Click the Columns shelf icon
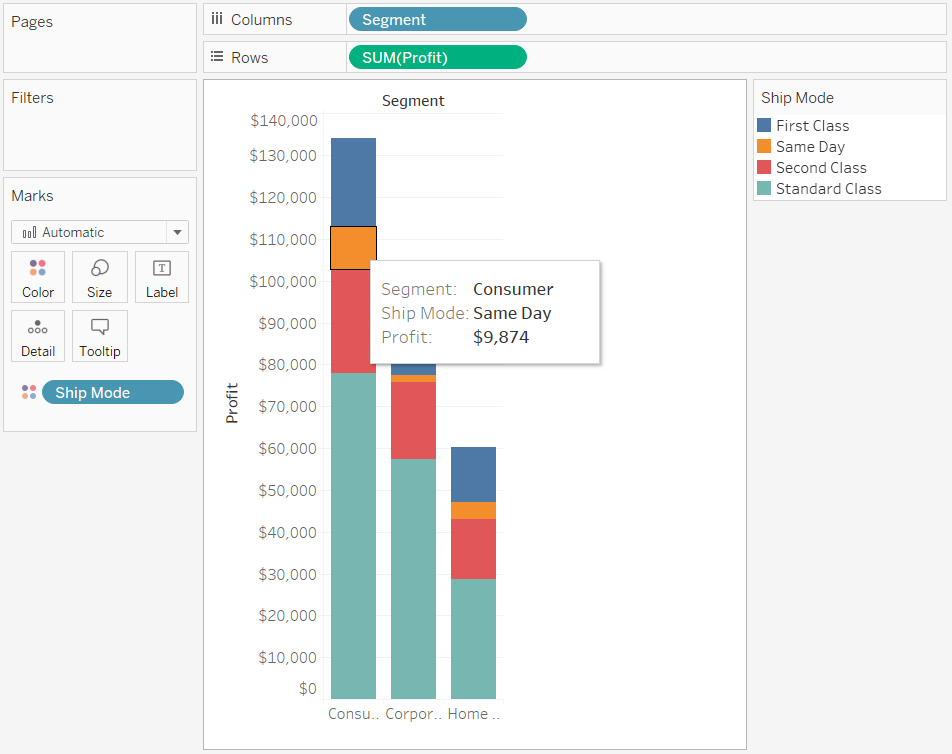The image size is (952, 754). pos(217,19)
